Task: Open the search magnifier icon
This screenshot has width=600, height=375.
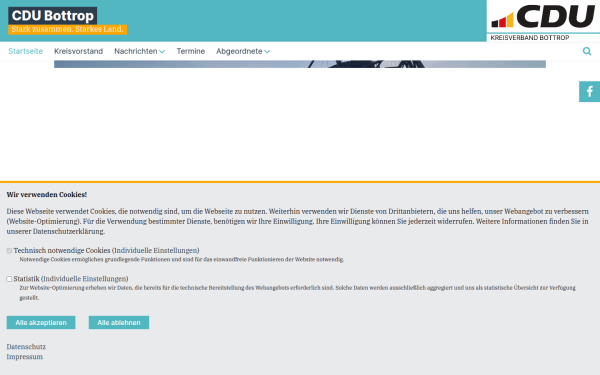Action: 587,51
